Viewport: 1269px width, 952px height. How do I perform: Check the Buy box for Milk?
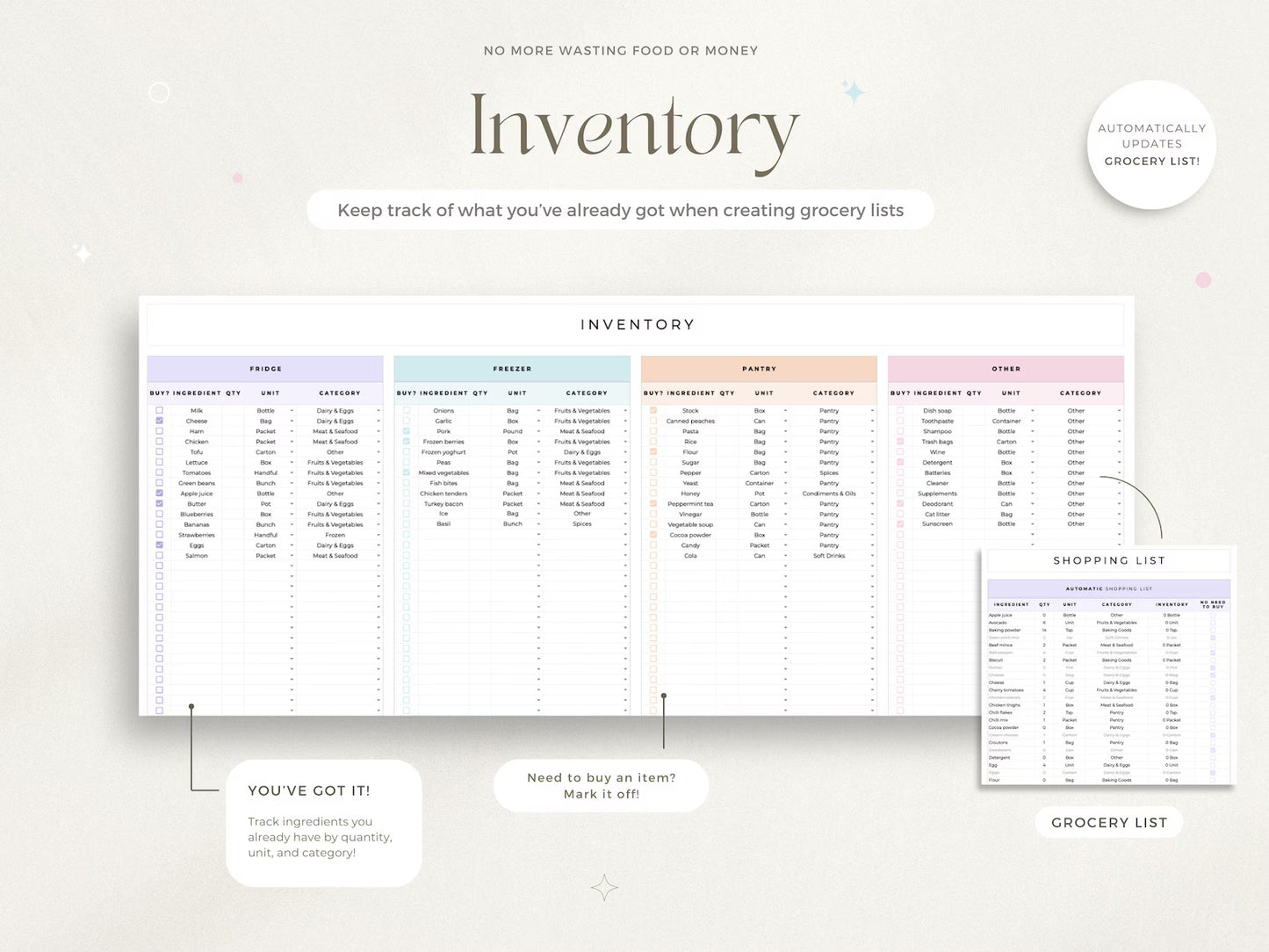click(159, 410)
